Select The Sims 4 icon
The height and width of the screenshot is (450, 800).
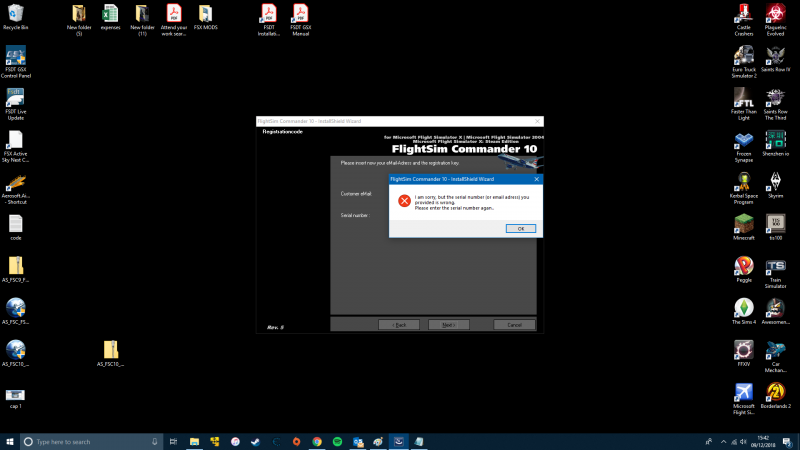(743, 311)
